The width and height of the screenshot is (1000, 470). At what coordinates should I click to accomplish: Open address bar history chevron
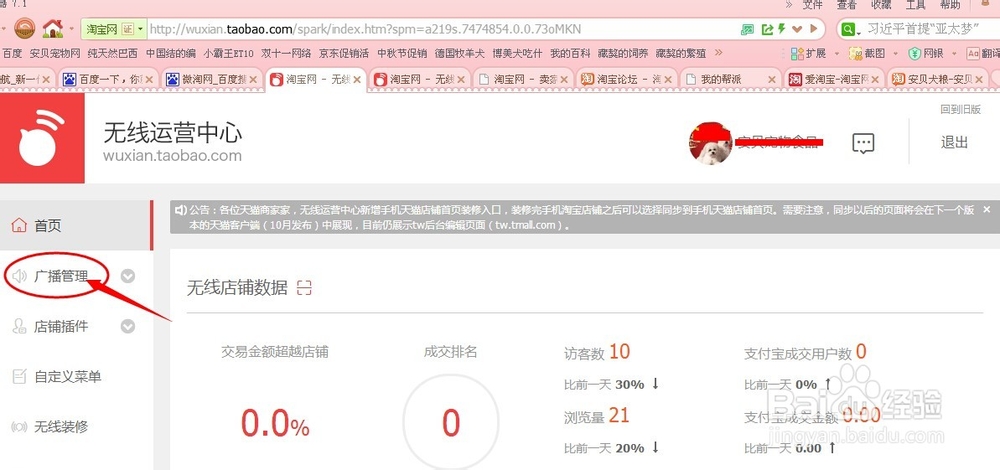pyautogui.click(x=797, y=29)
